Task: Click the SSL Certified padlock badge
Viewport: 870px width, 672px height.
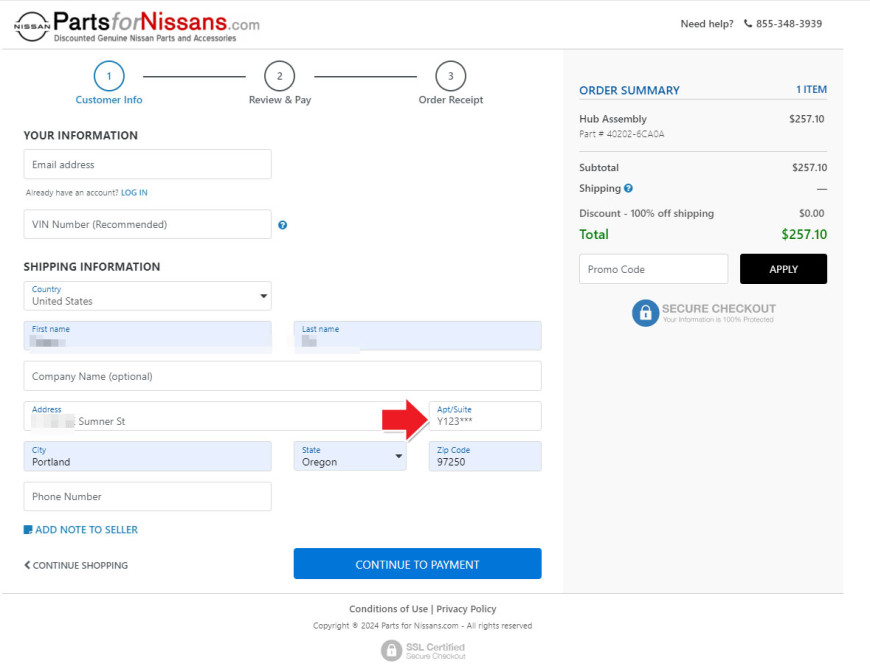Action: (391, 650)
